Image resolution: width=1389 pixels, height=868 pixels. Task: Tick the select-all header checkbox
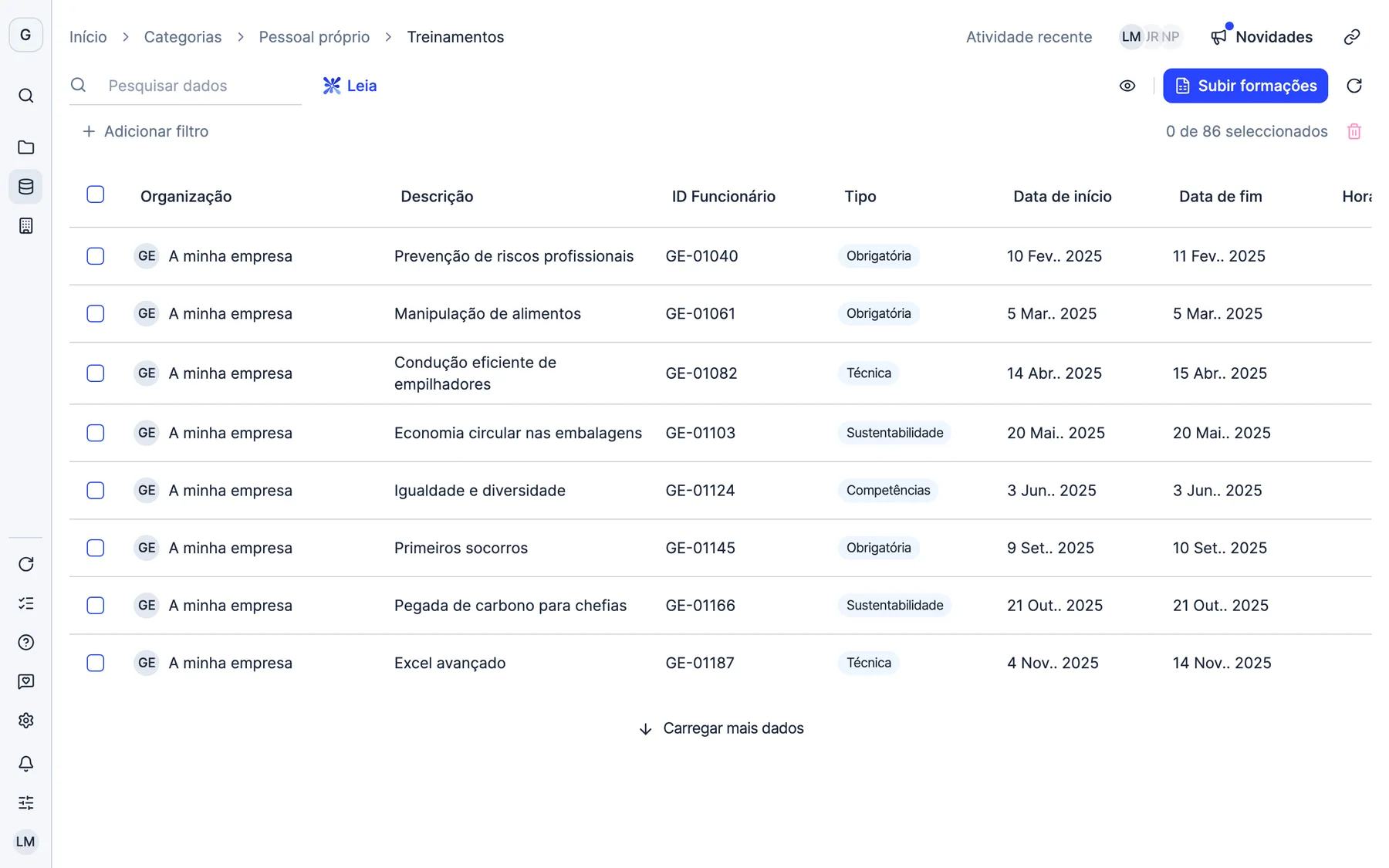[96, 194]
